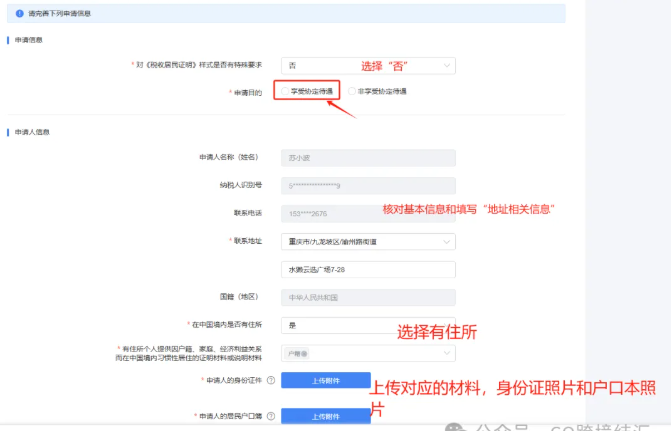Expand the proof material type dropdown arrow

tap(446, 353)
